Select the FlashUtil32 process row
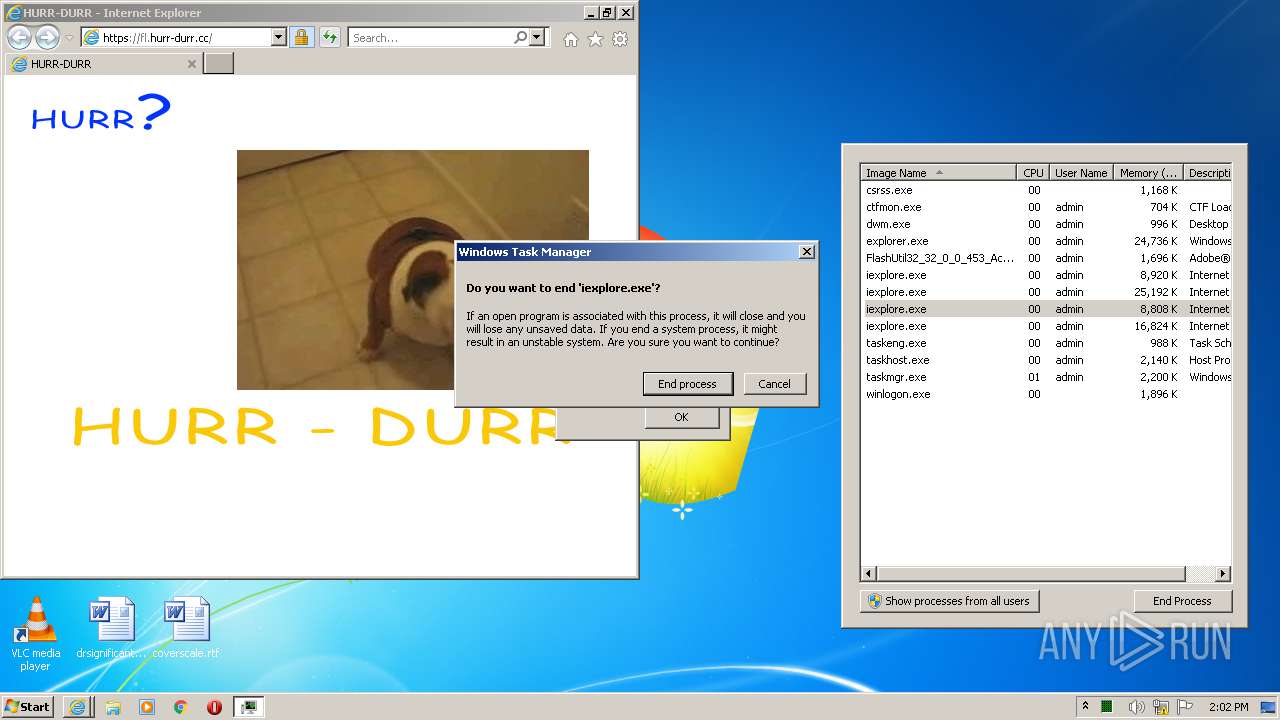Screen dimensions: 1280x720 tap(1046, 258)
